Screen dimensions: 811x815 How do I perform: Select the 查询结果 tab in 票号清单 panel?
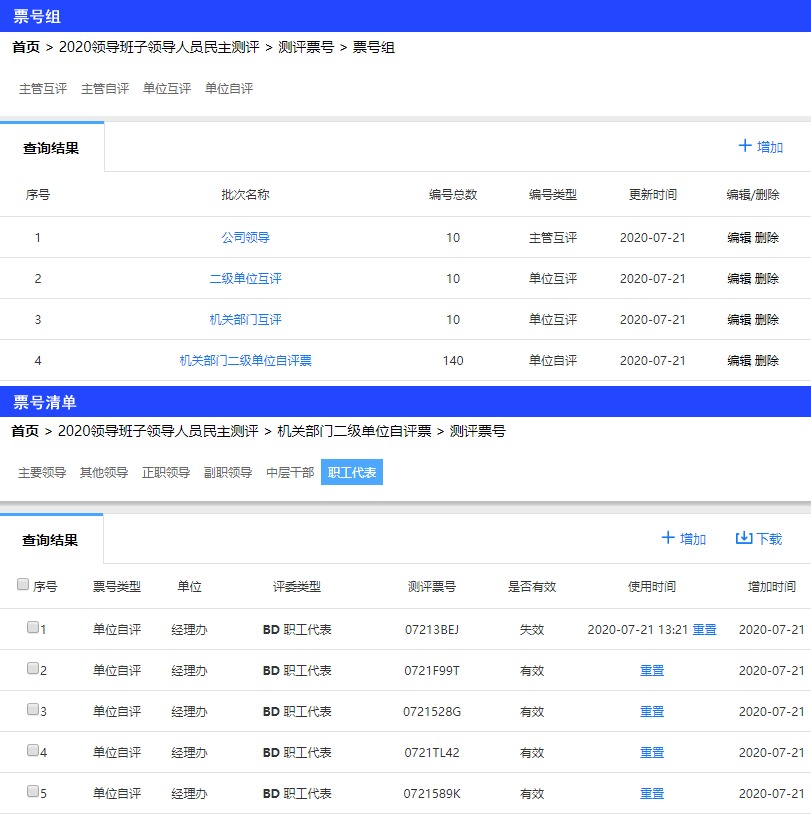[x=50, y=540]
